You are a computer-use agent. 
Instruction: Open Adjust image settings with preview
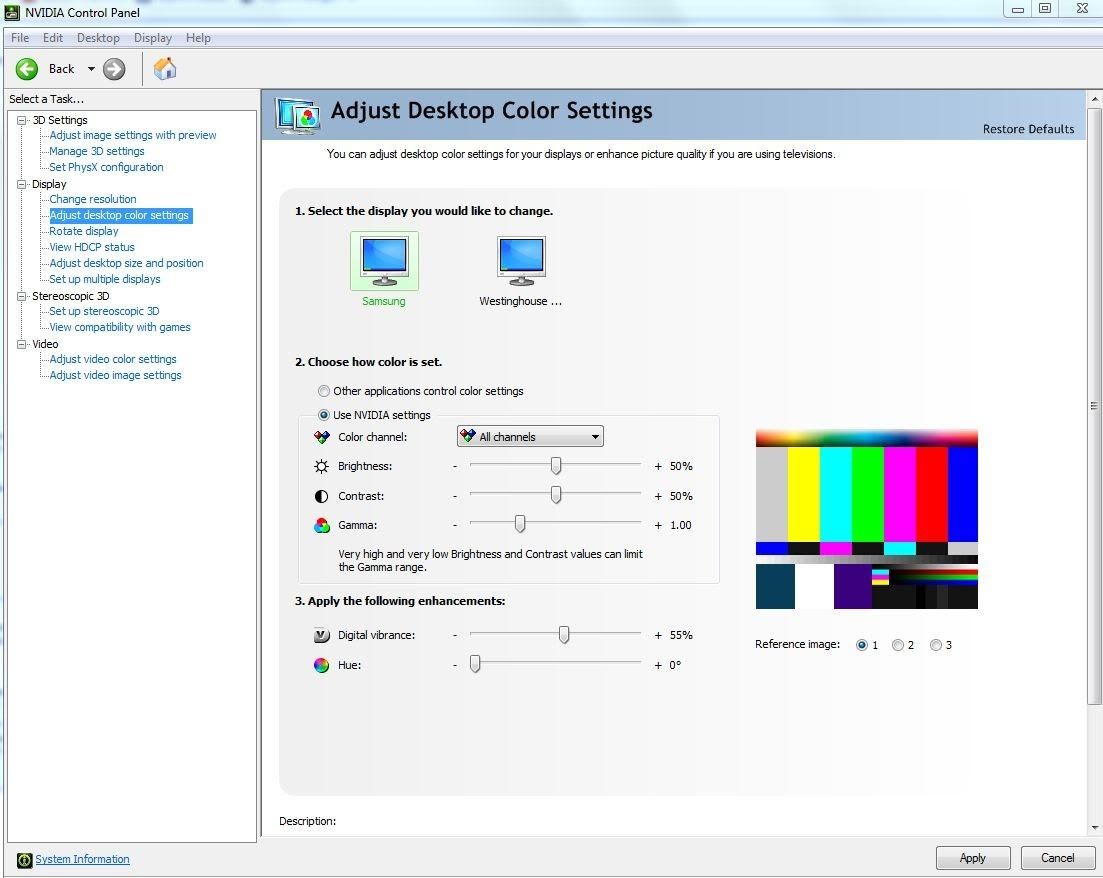133,135
